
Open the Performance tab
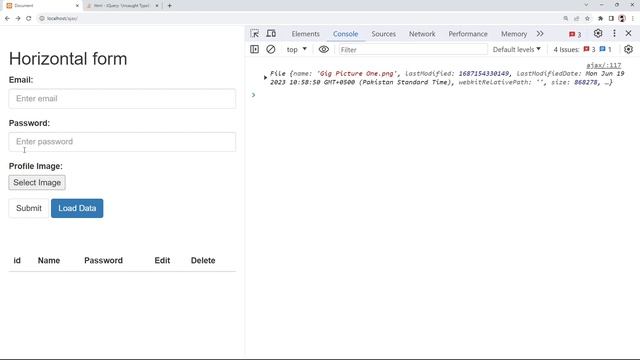coord(468,34)
